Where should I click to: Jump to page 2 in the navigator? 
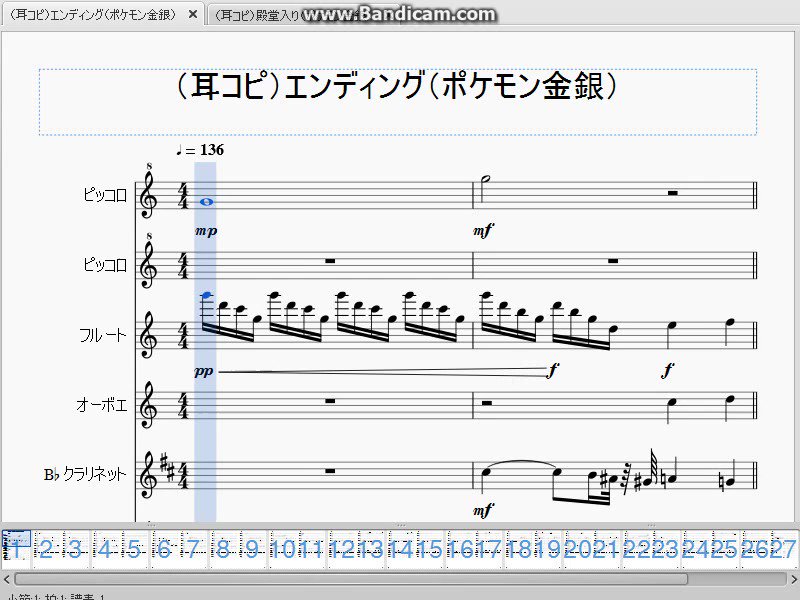46,549
